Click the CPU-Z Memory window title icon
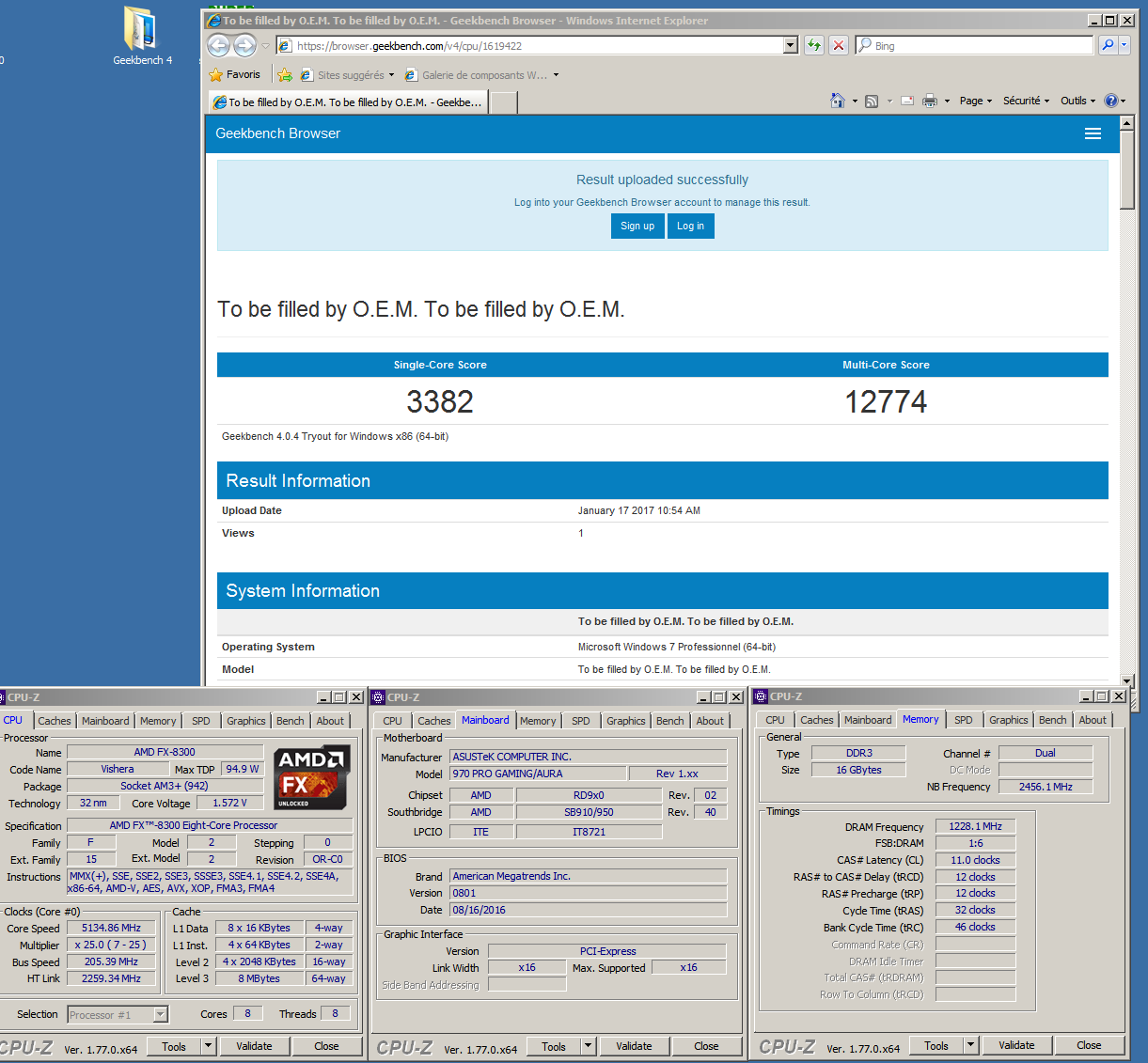Viewport: 1148px width, 1063px height. pos(761,696)
